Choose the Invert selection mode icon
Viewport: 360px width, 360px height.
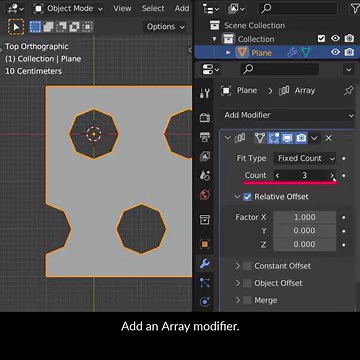click(74, 27)
